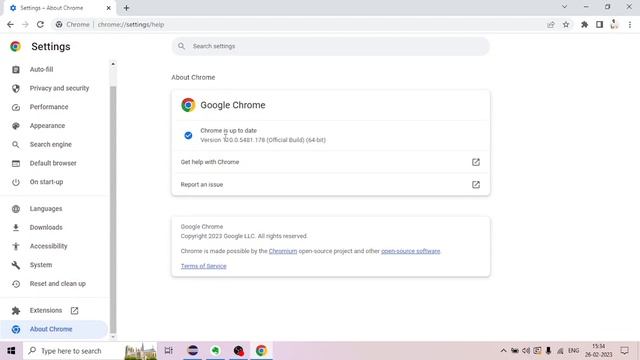Click the Get help with Chrome row
Viewport: 640px width, 360px height.
pyautogui.click(x=330, y=162)
